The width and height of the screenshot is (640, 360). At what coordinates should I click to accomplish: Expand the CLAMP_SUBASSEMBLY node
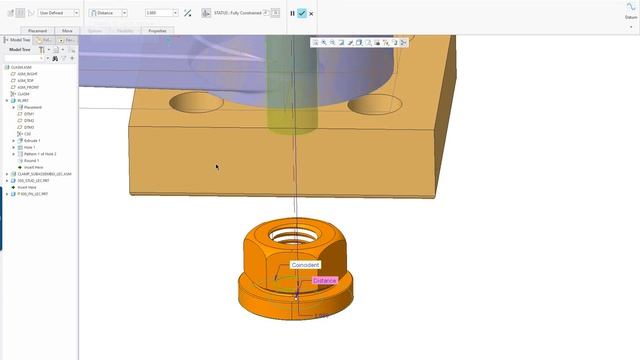click(x=7, y=174)
